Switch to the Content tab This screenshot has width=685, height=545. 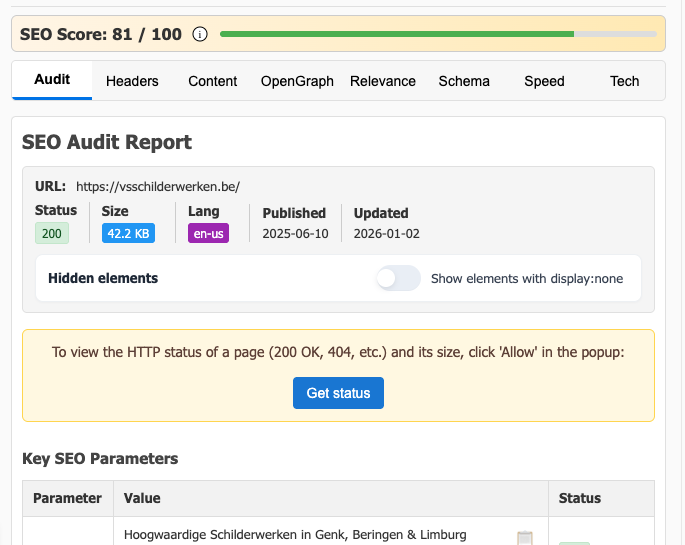[x=213, y=81]
